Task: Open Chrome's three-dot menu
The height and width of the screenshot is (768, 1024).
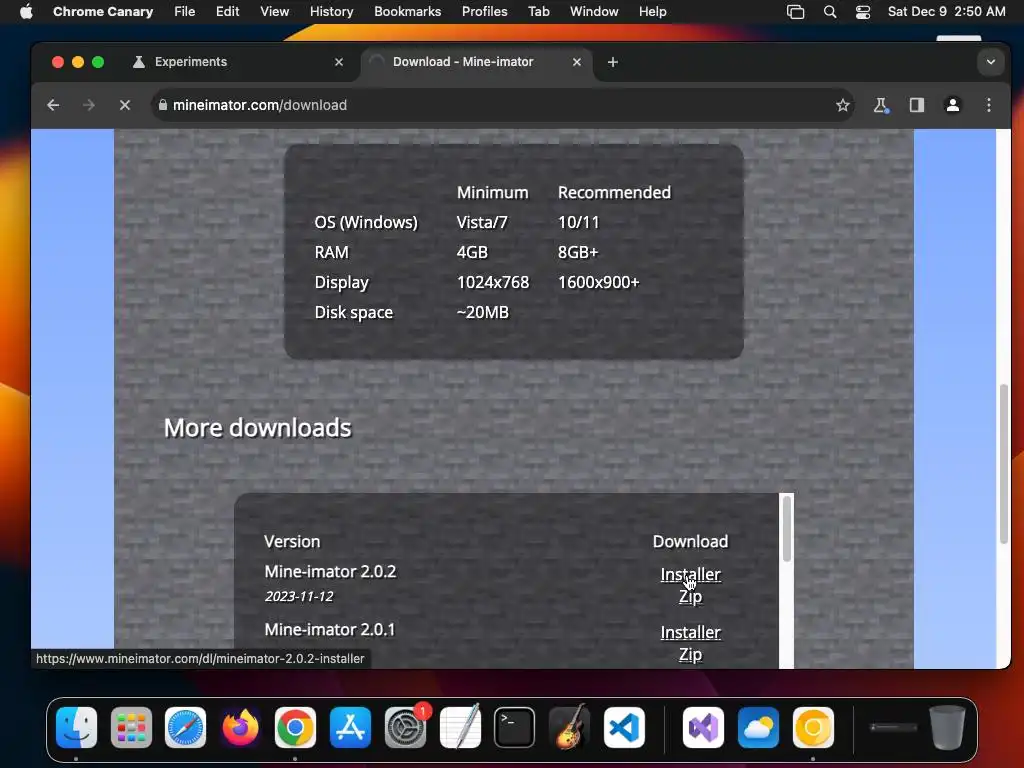Action: click(989, 105)
